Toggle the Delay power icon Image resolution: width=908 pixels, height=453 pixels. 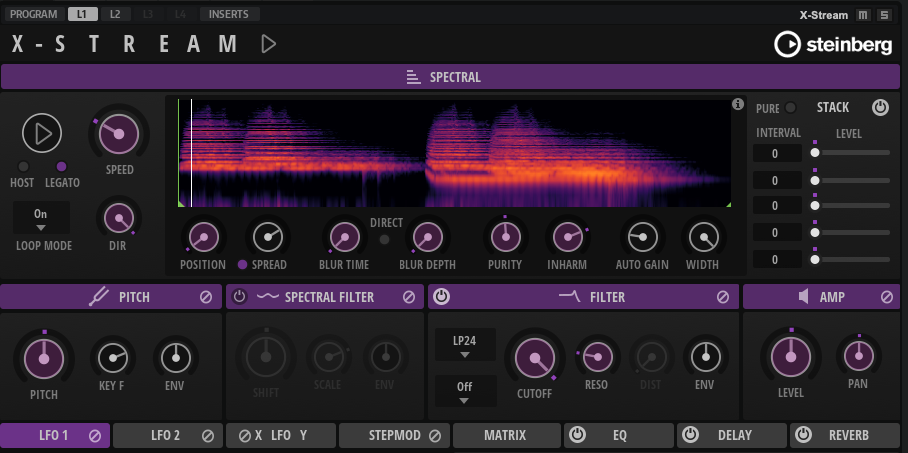tap(691, 435)
